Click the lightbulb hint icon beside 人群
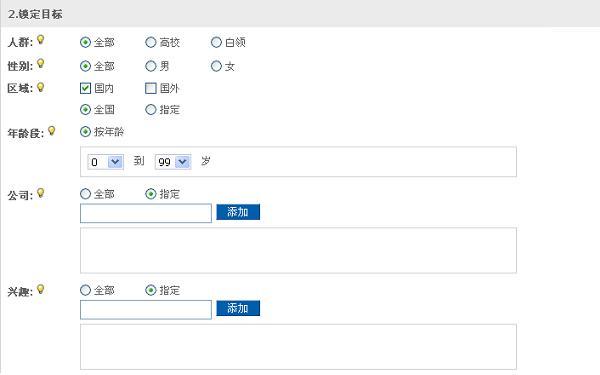600x375 pixels. click(40, 39)
